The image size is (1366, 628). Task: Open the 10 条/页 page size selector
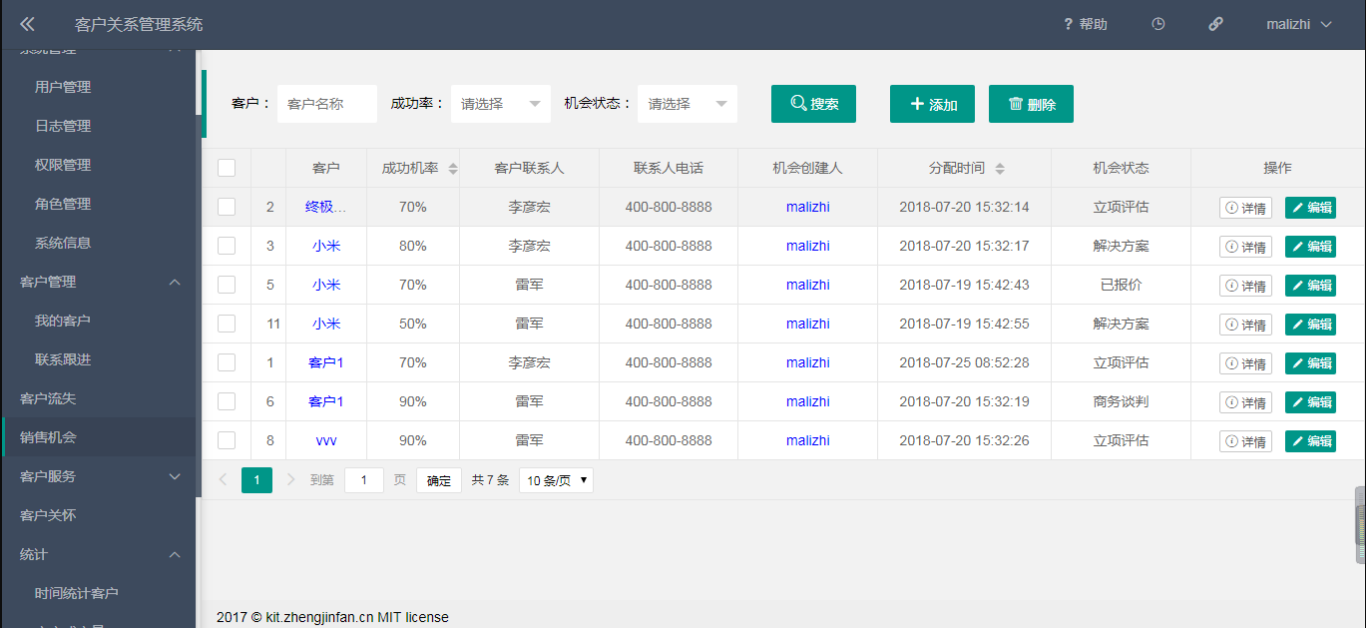point(556,480)
